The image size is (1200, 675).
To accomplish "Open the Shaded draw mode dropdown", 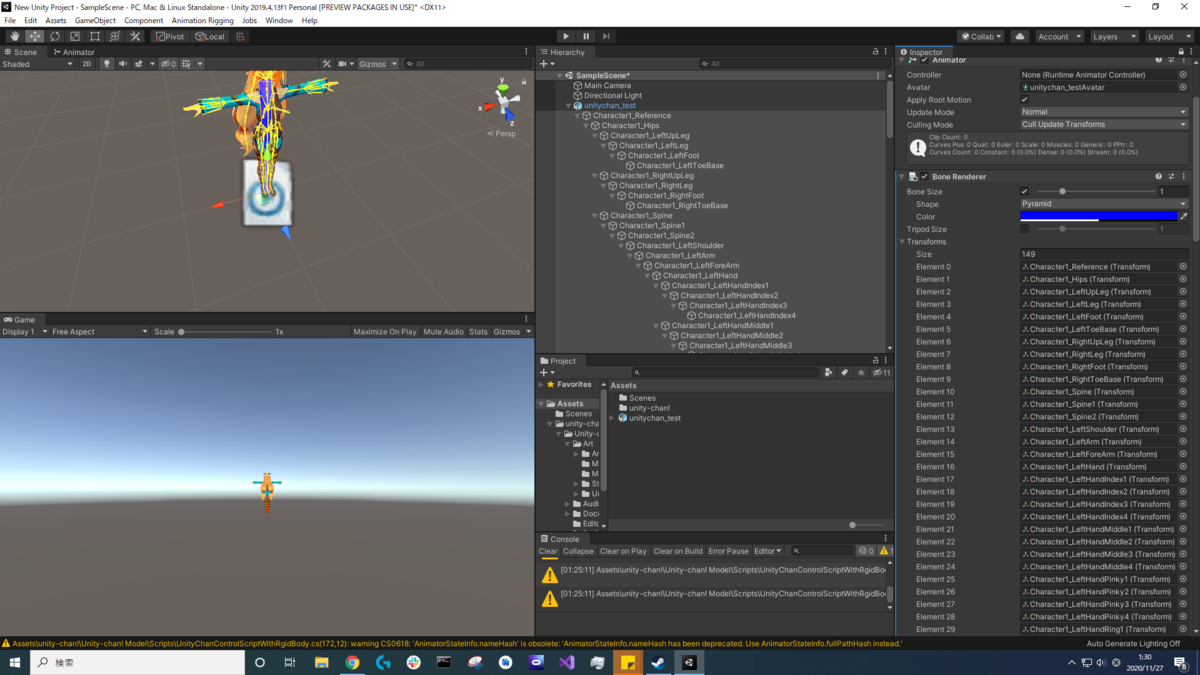I will click(x=37, y=64).
